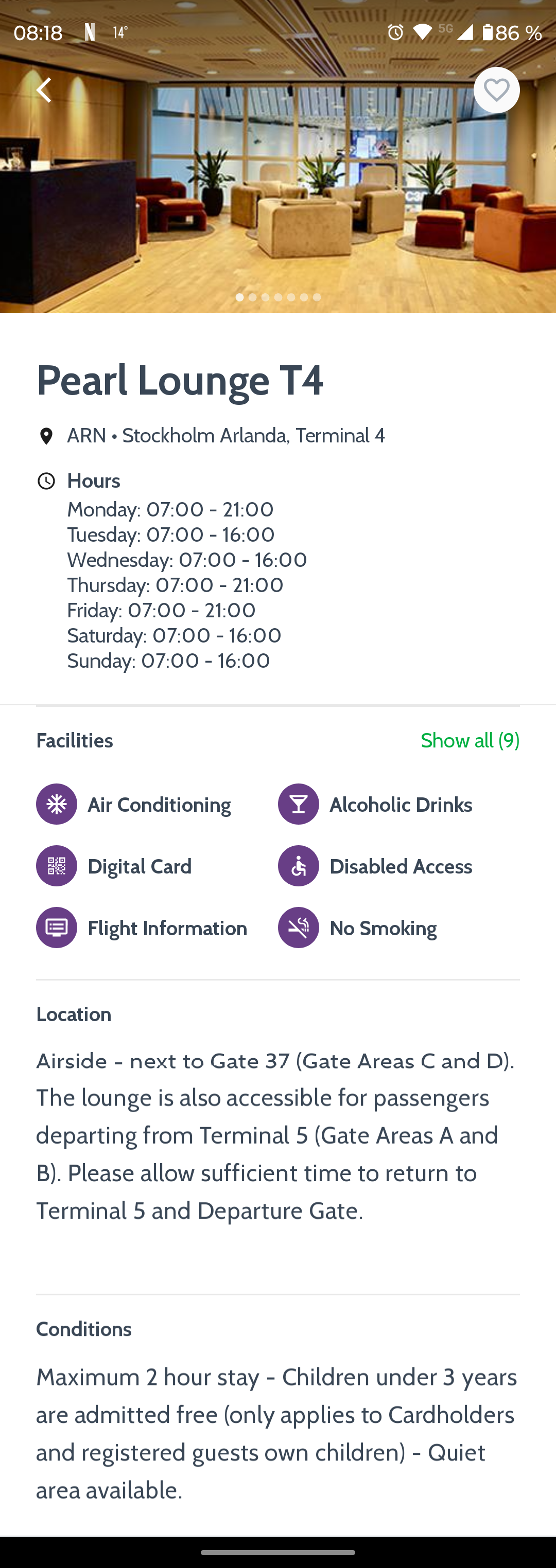556x1568 pixels.
Task: Tap the alarm icon in status bar
Action: 395,32
